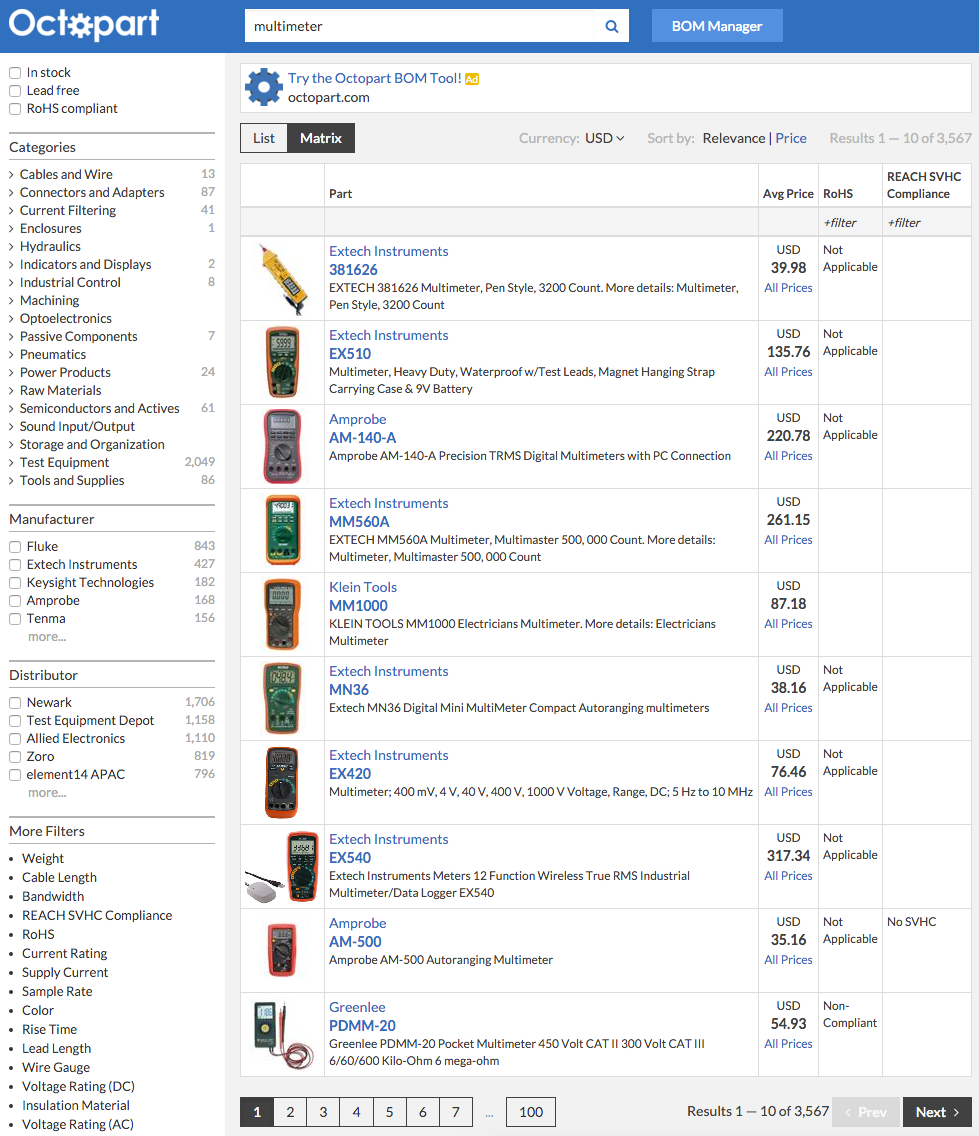The height and width of the screenshot is (1136, 979).
Task: Open the Amprobe AM-500 product image
Action: click(283, 951)
